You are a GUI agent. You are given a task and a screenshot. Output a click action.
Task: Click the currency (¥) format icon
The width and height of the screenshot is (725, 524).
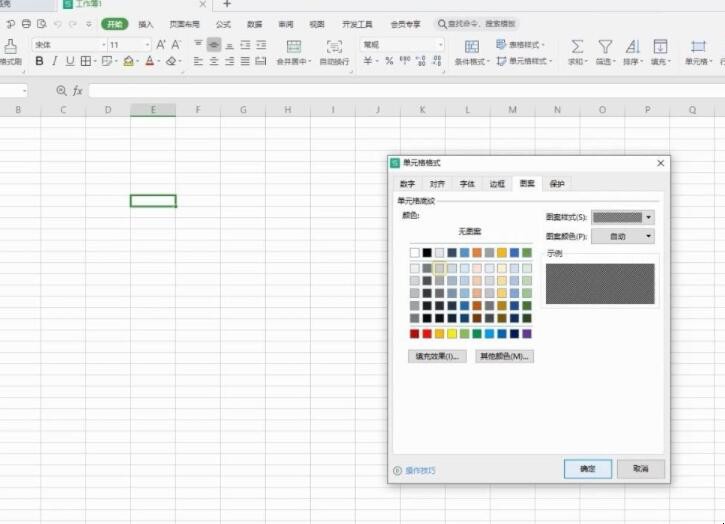pos(368,61)
